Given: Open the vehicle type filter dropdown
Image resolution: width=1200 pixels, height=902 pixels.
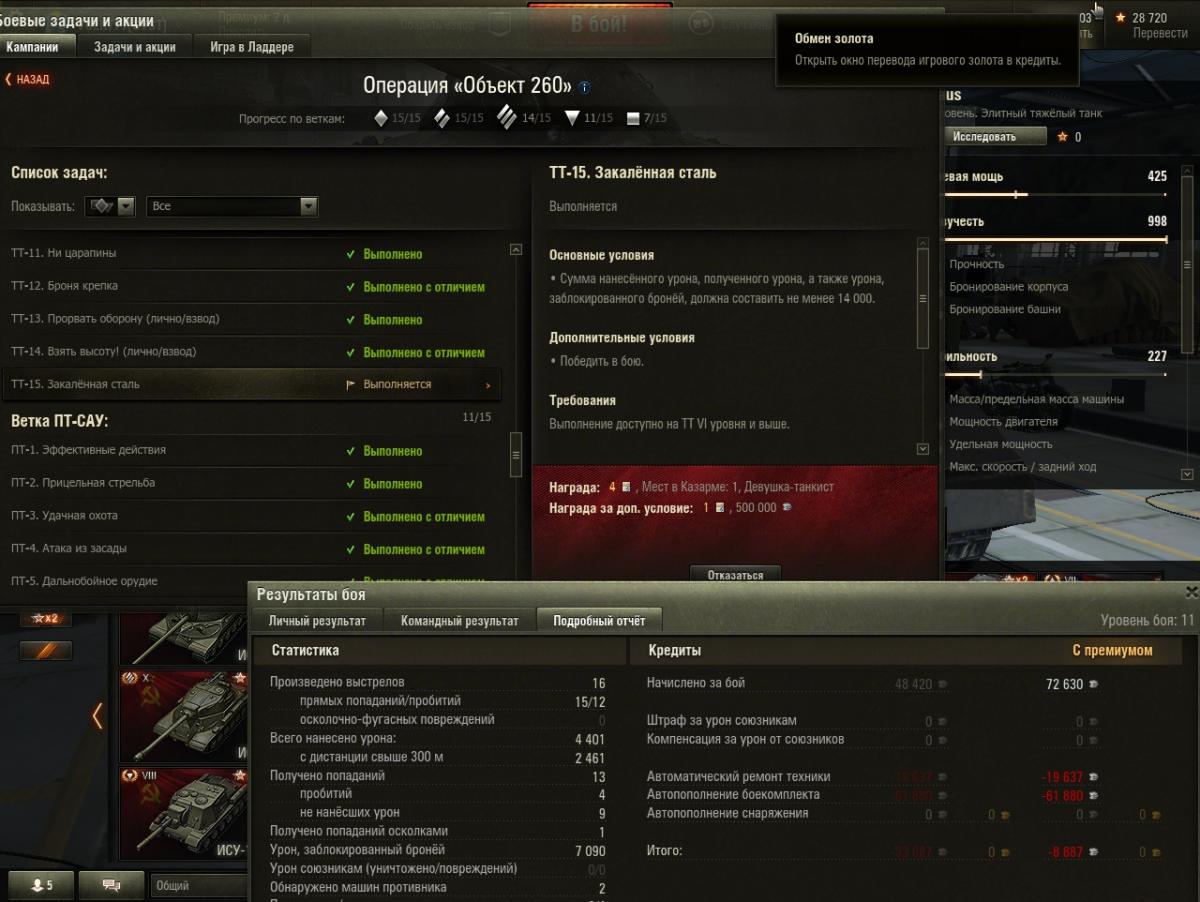Looking at the screenshot, I should [x=110, y=206].
